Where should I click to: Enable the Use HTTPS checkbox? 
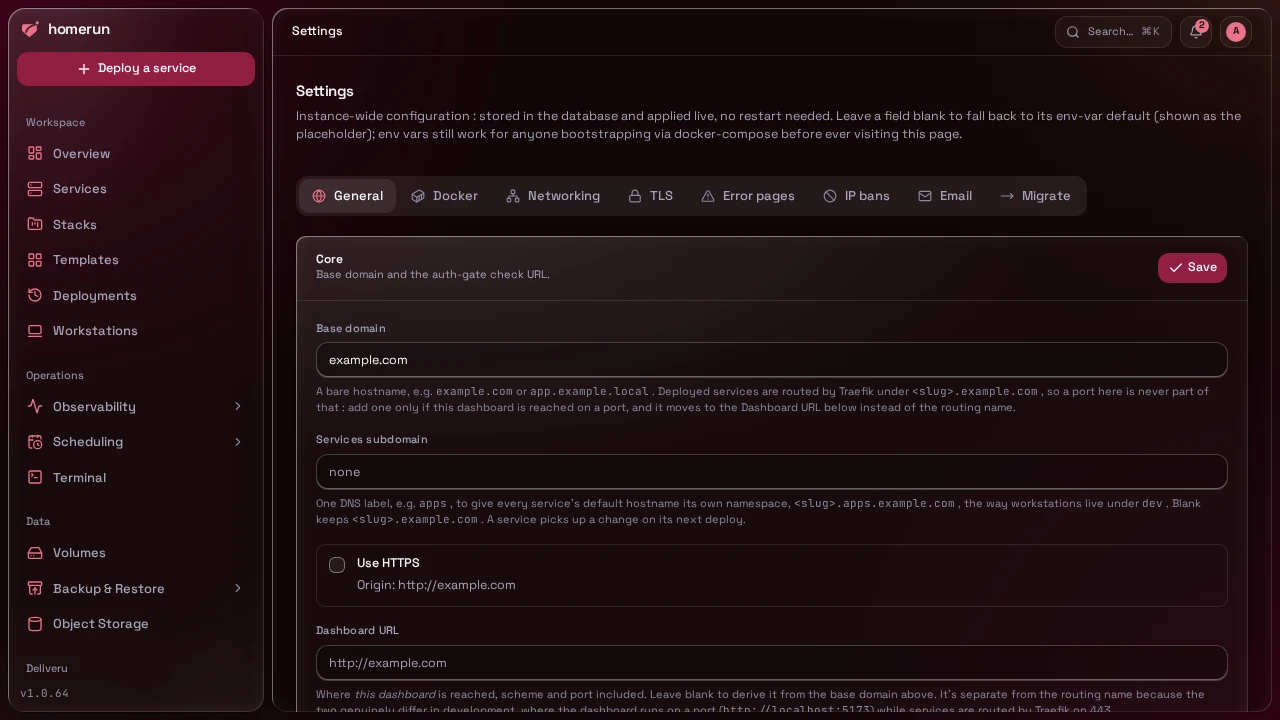pyautogui.click(x=337, y=565)
